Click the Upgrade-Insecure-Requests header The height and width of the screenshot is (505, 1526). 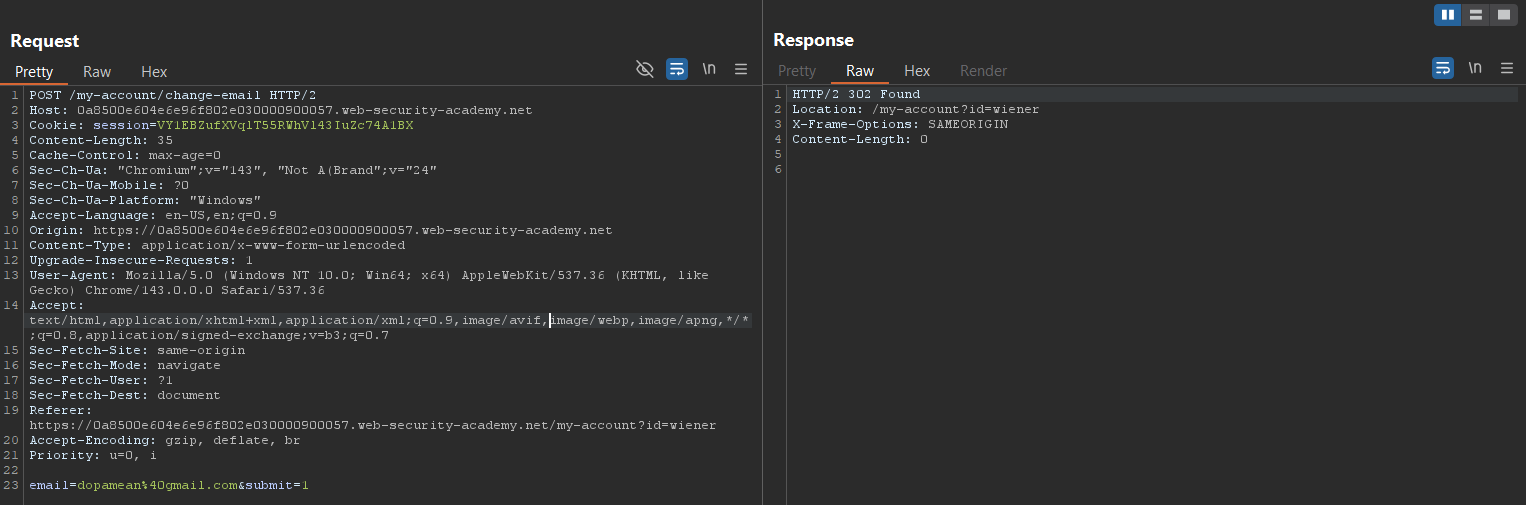click(141, 260)
